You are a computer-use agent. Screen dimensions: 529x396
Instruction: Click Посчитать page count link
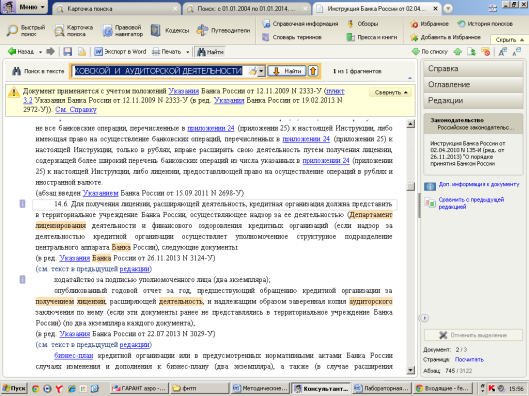[x=469, y=360]
